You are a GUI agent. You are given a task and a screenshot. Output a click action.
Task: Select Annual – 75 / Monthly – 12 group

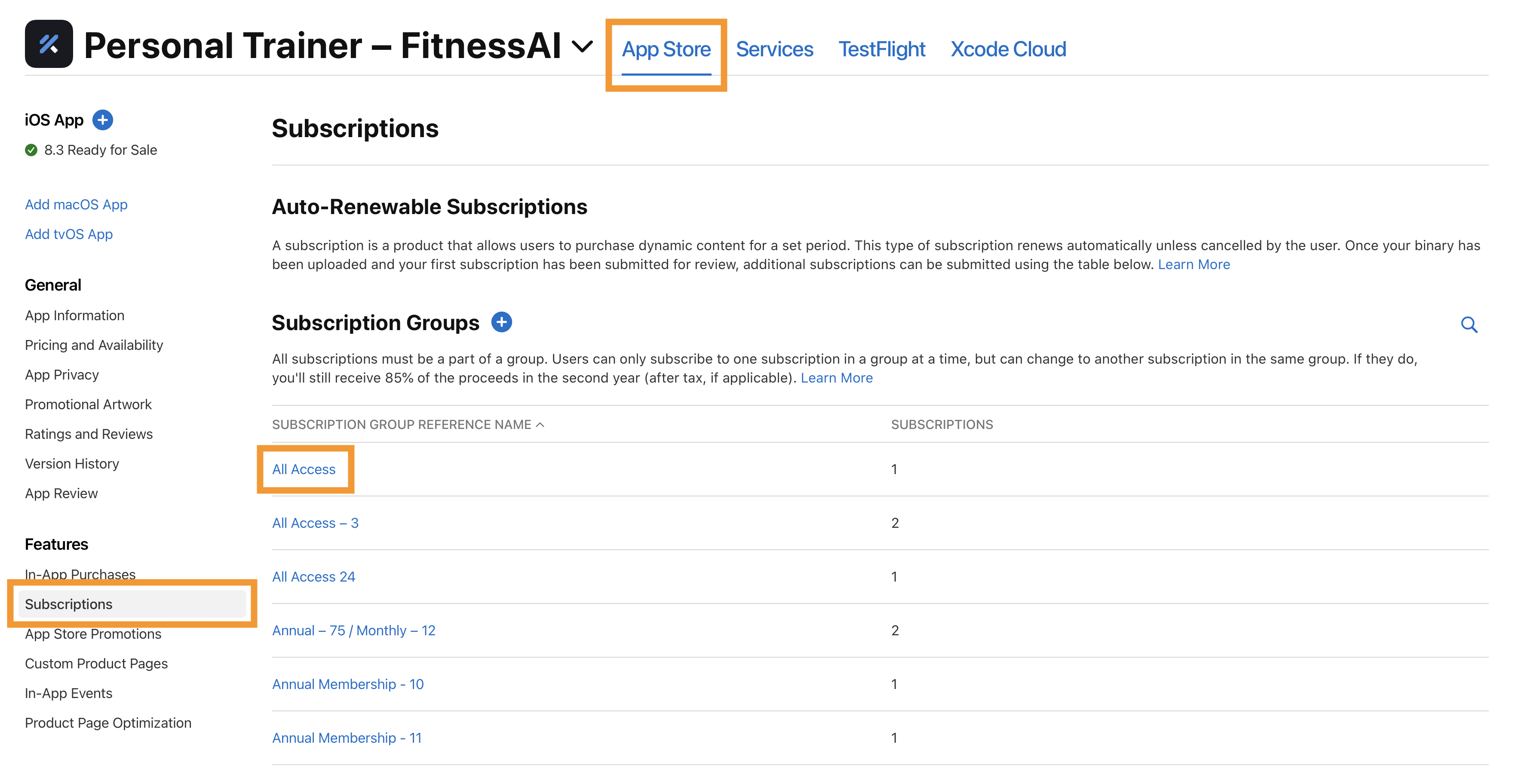(353, 631)
